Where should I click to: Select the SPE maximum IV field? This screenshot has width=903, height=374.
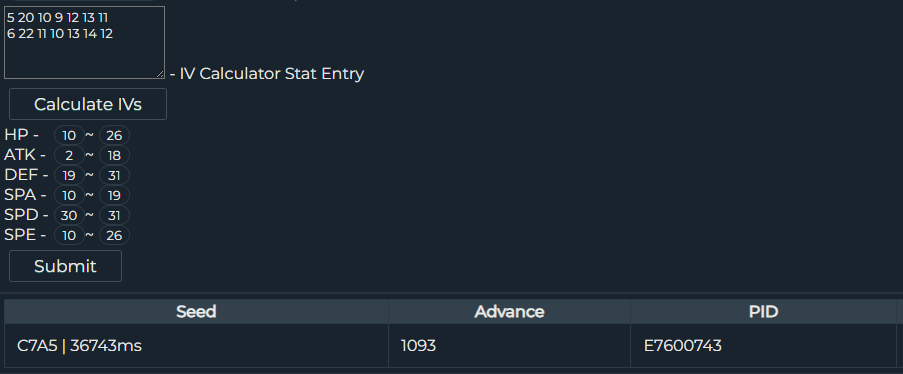(x=114, y=235)
